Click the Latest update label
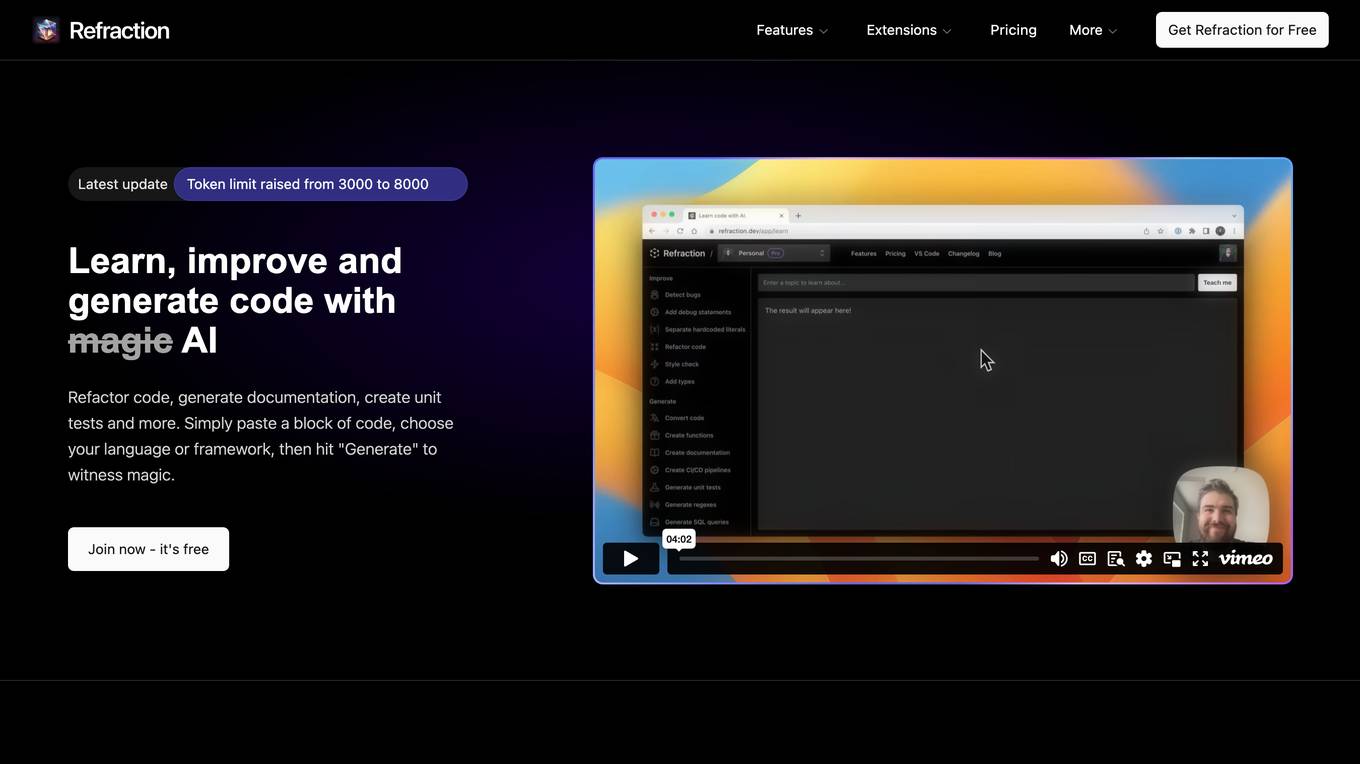Image resolution: width=1360 pixels, height=764 pixels. (x=122, y=184)
